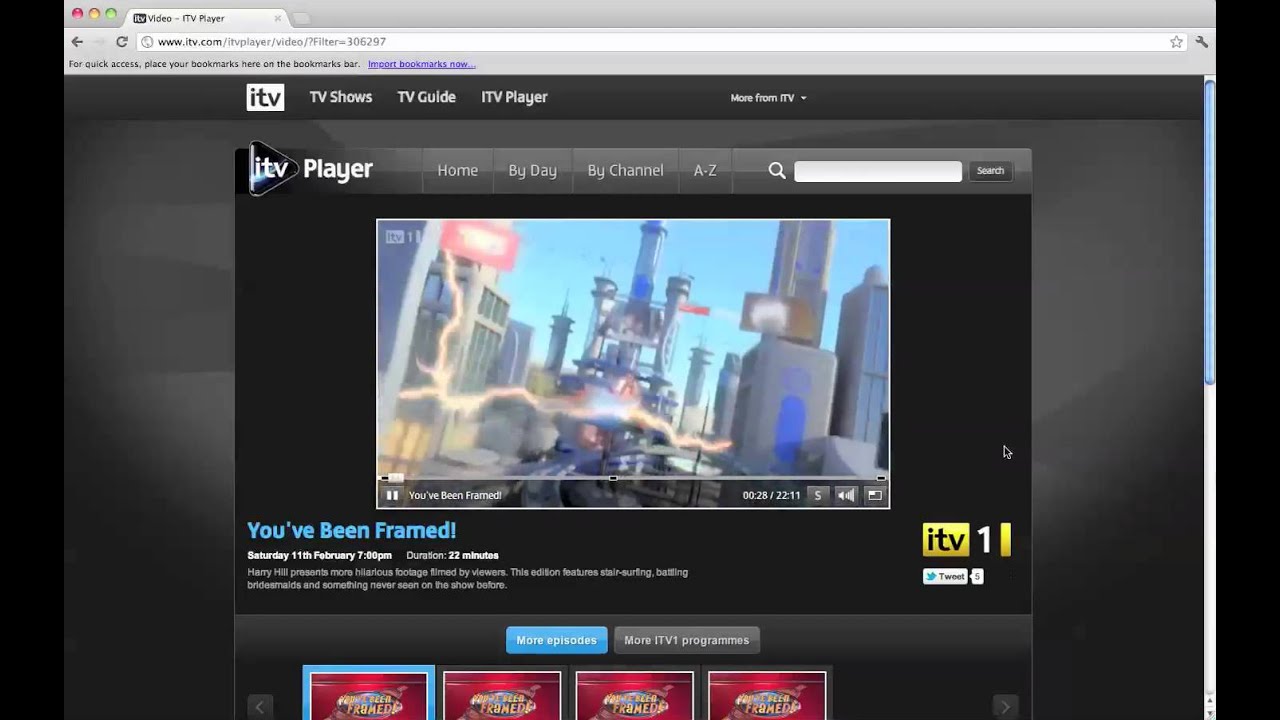
Task: Click the browser forward arrow
Action: coord(99,42)
